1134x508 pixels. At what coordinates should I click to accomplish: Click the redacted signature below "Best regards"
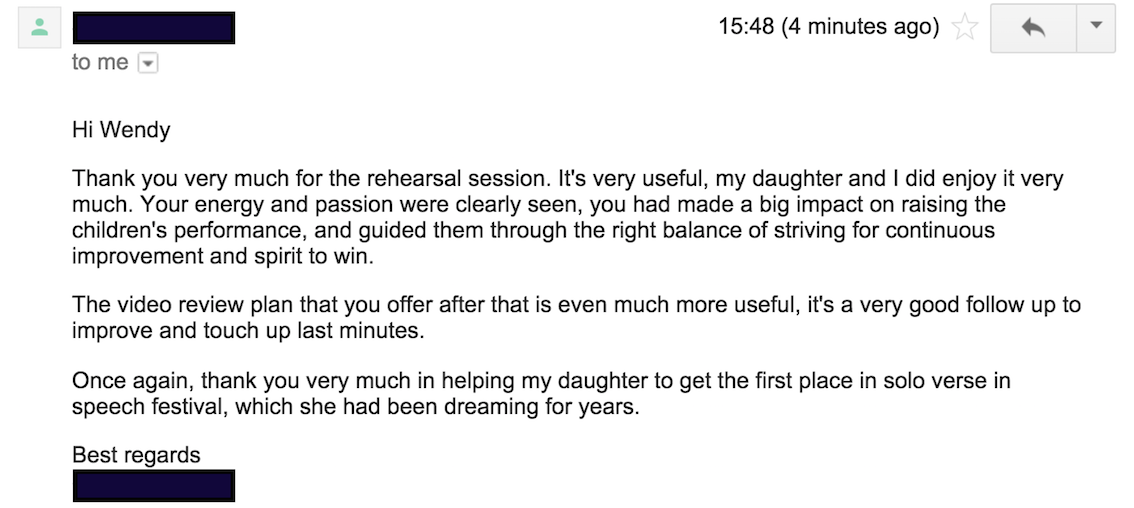pos(154,486)
